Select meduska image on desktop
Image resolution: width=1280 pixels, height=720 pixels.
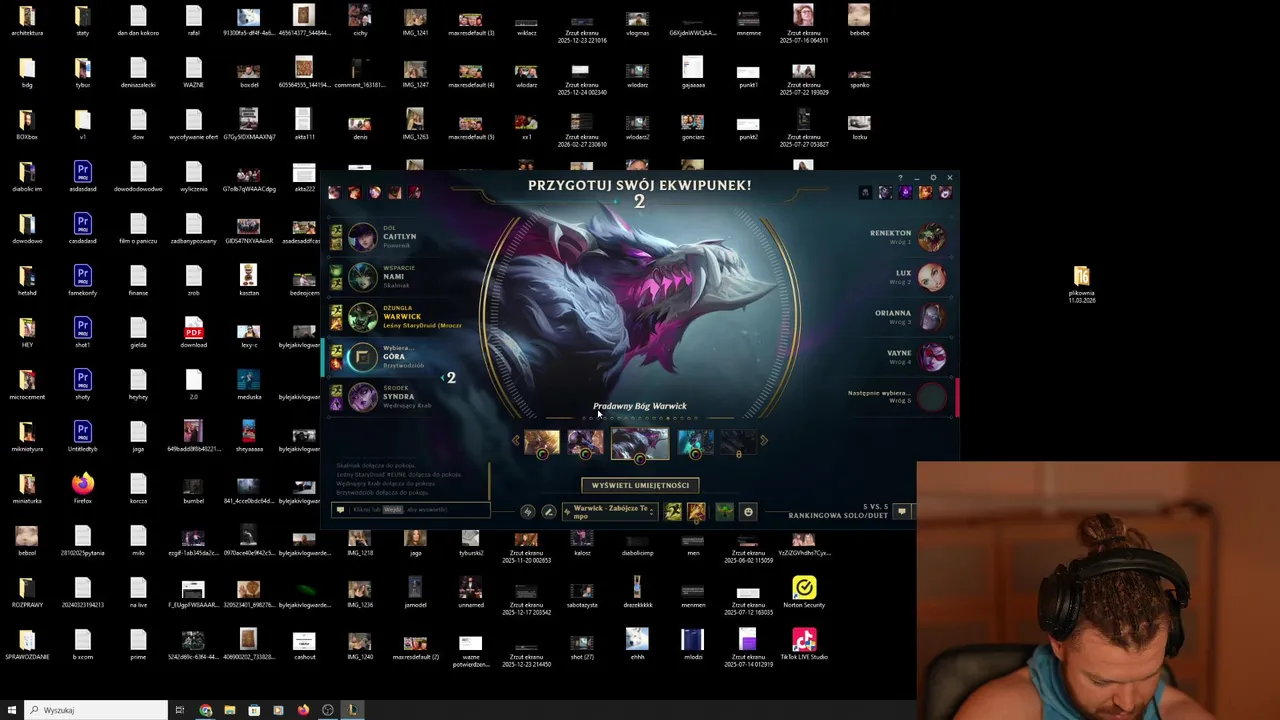249,386
